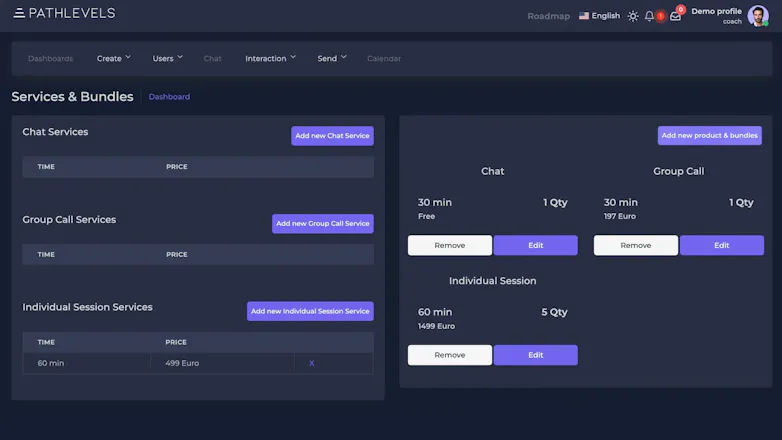Open the inbox mail icon
Screen dimensions: 782x440
(x=675, y=16)
